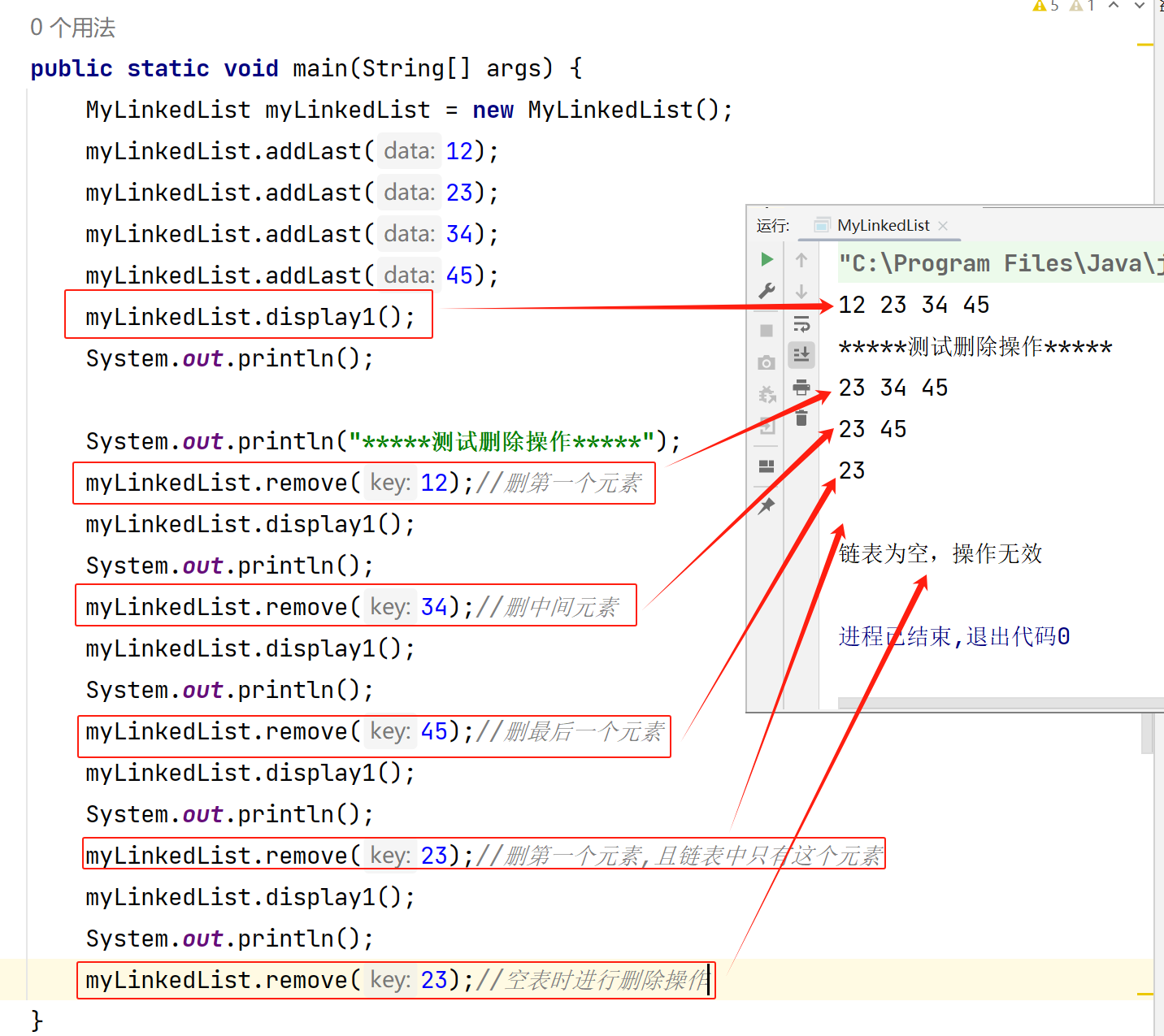Click the java path command line in console
Screen dimensions: 1164x1036
pyautogui.click(x=1001, y=263)
